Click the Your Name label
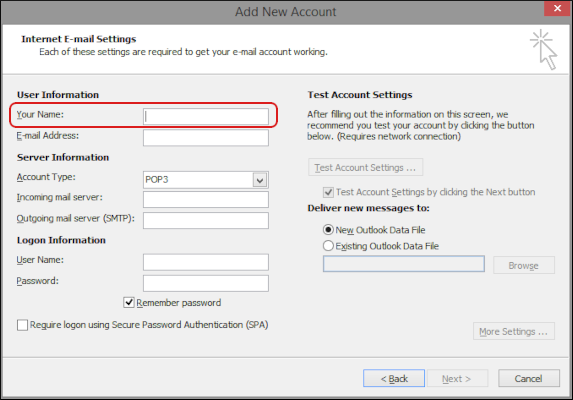This screenshot has width=573, height=400. [40, 115]
